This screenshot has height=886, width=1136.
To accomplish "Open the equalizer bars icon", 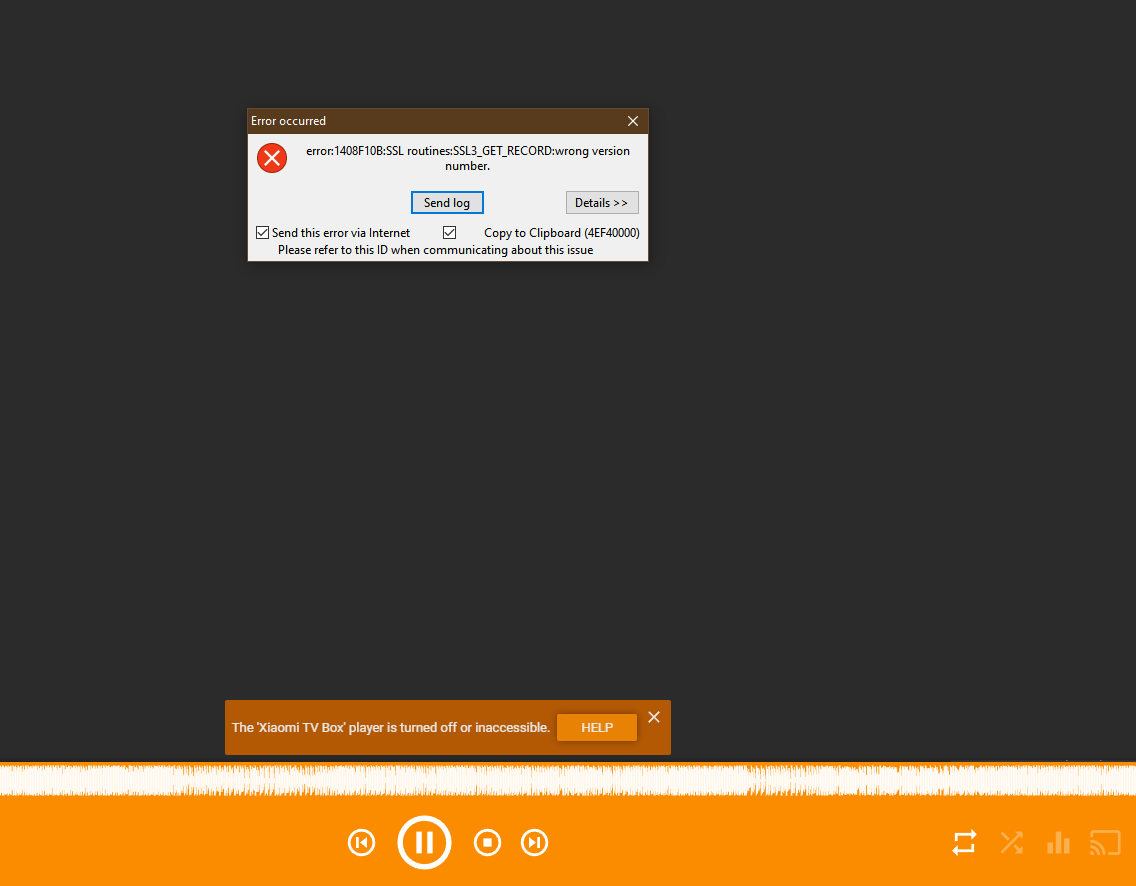I will [1058, 843].
